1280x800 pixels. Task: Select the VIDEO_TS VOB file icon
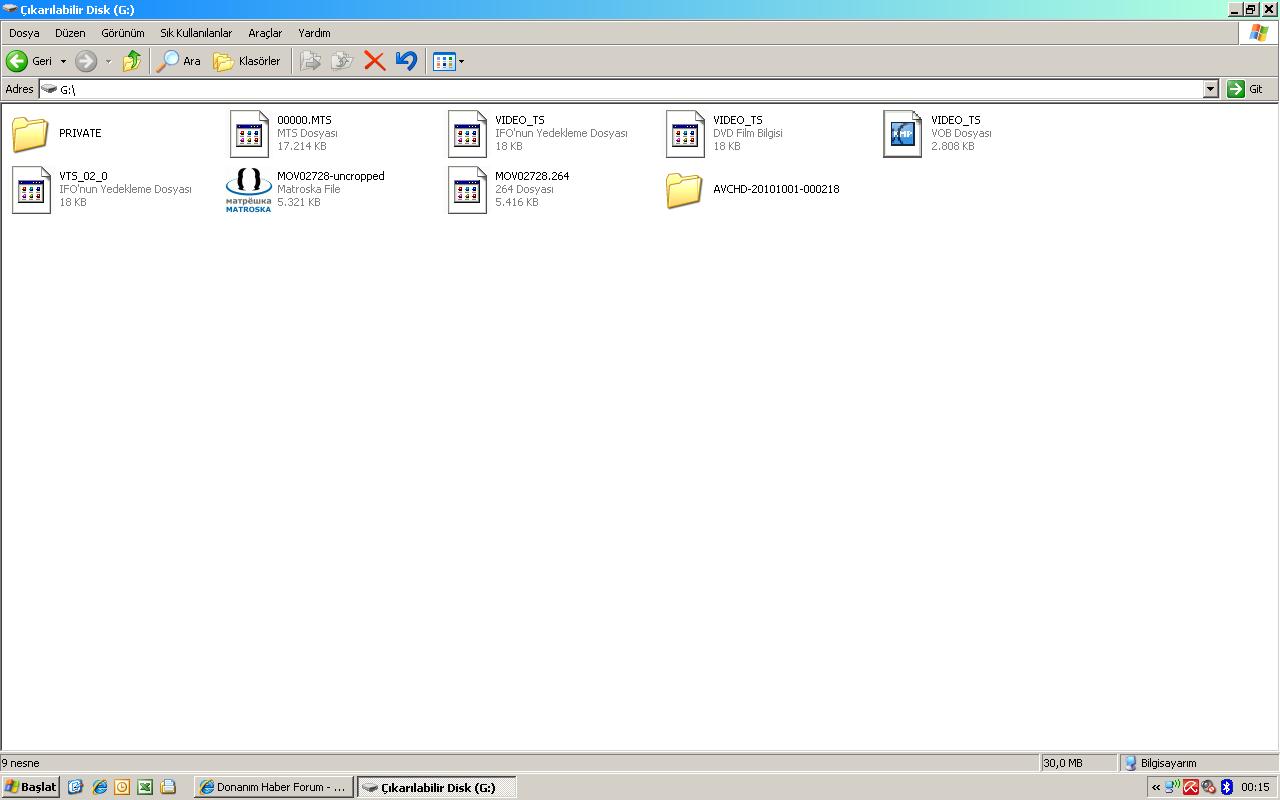click(902, 133)
